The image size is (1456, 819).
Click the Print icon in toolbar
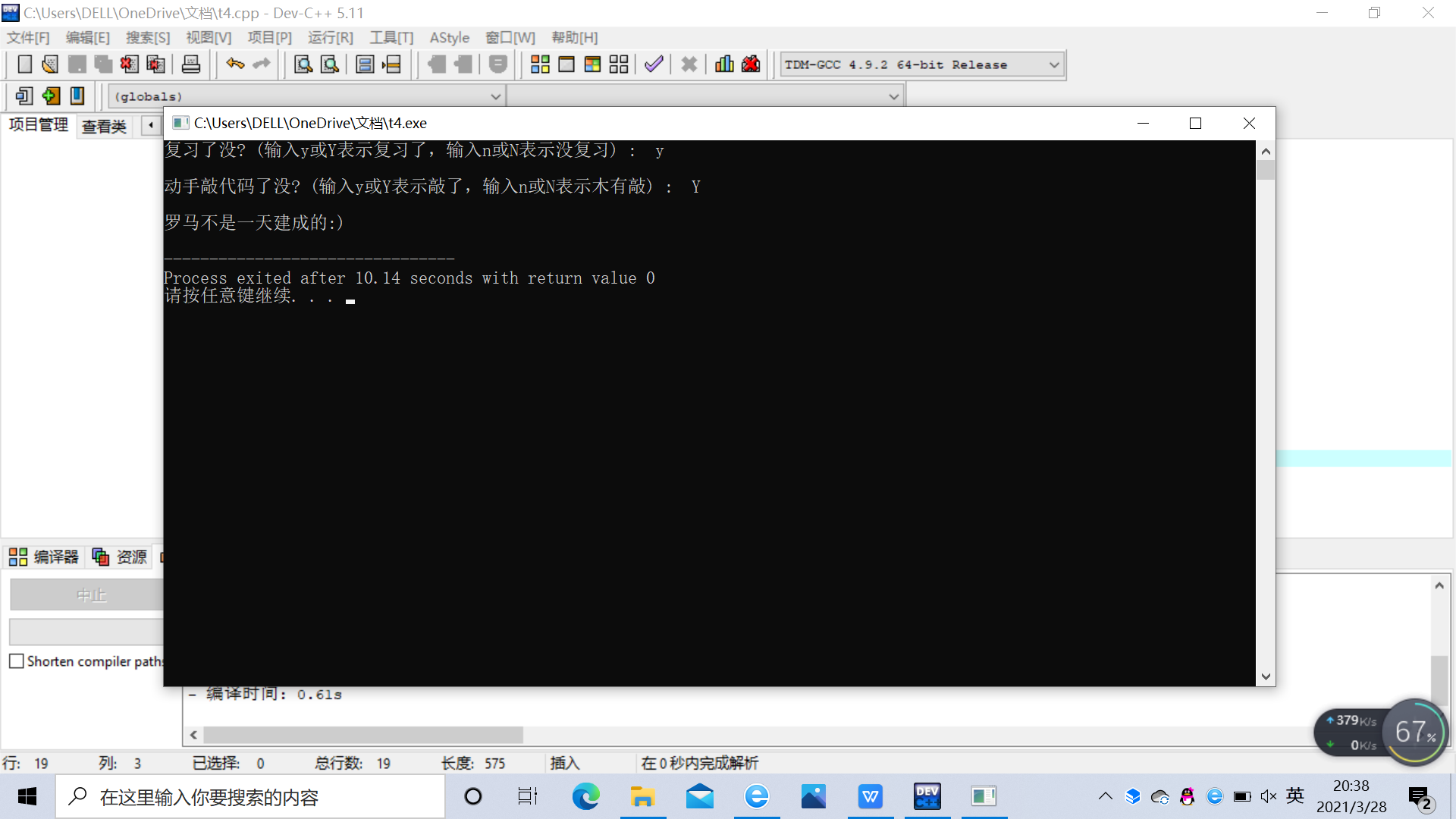coord(191,64)
